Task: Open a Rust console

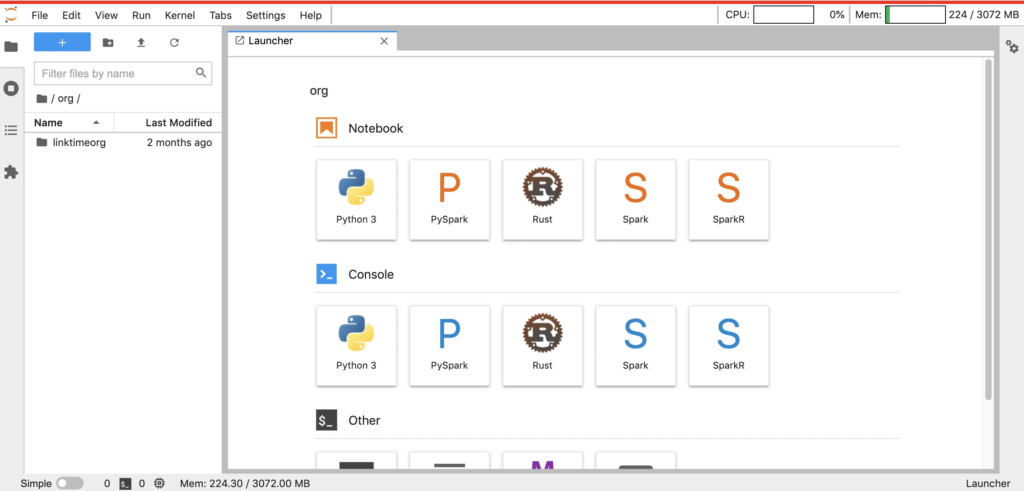Action: click(543, 345)
